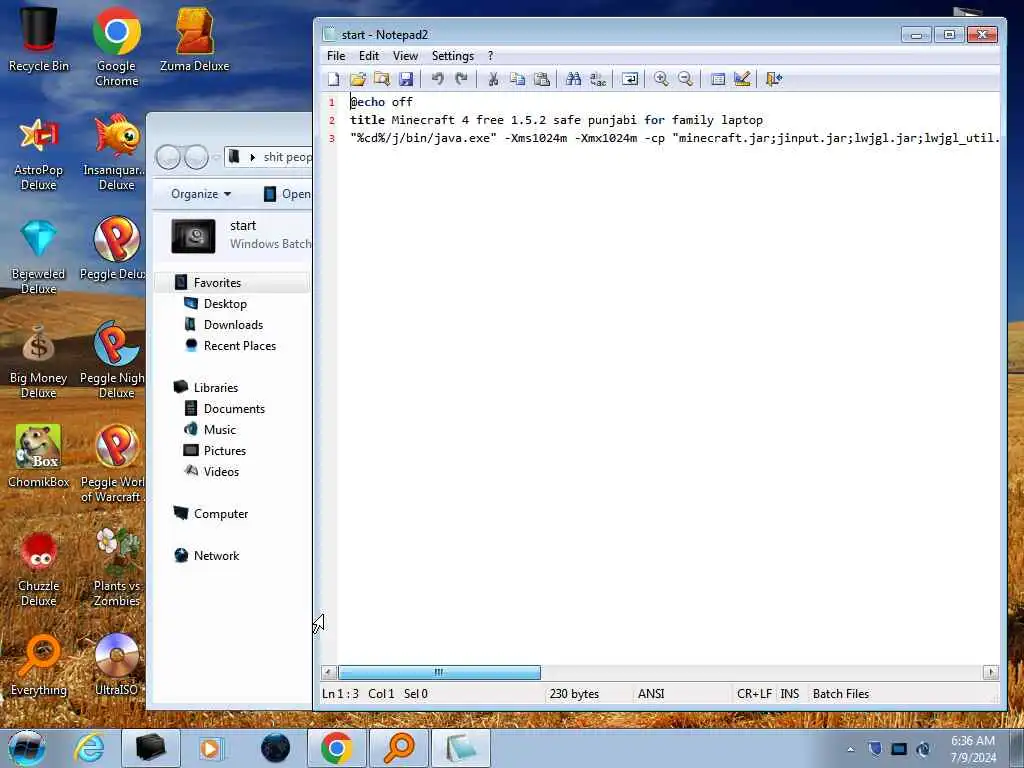The width and height of the screenshot is (1024, 768).
Task: Click the CR+LF line ending status entry
Action: click(754, 694)
